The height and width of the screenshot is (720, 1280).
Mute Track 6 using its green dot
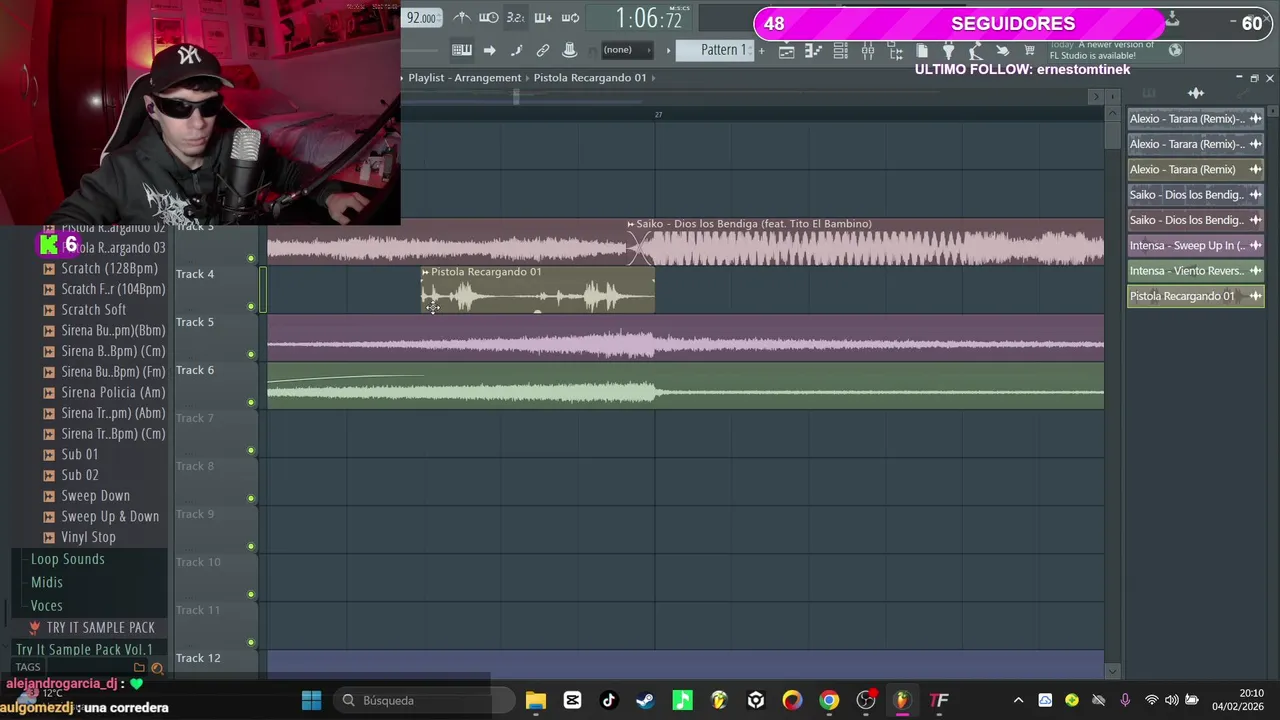click(x=251, y=402)
